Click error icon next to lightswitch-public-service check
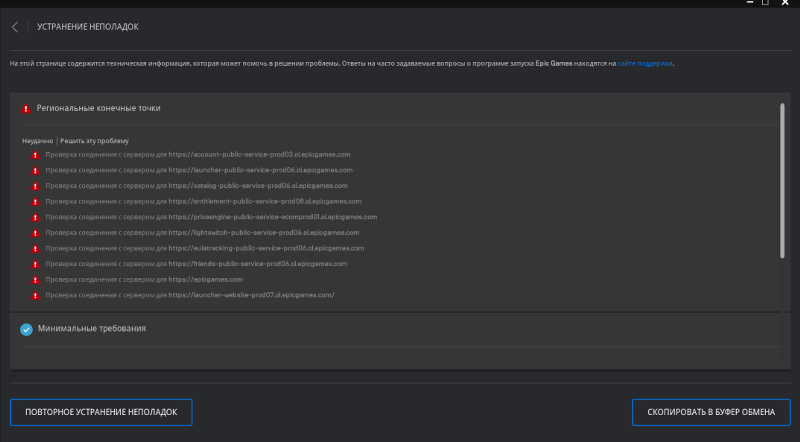Image resolution: width=800 pixels, height=442 pixels. coord(35,233)
